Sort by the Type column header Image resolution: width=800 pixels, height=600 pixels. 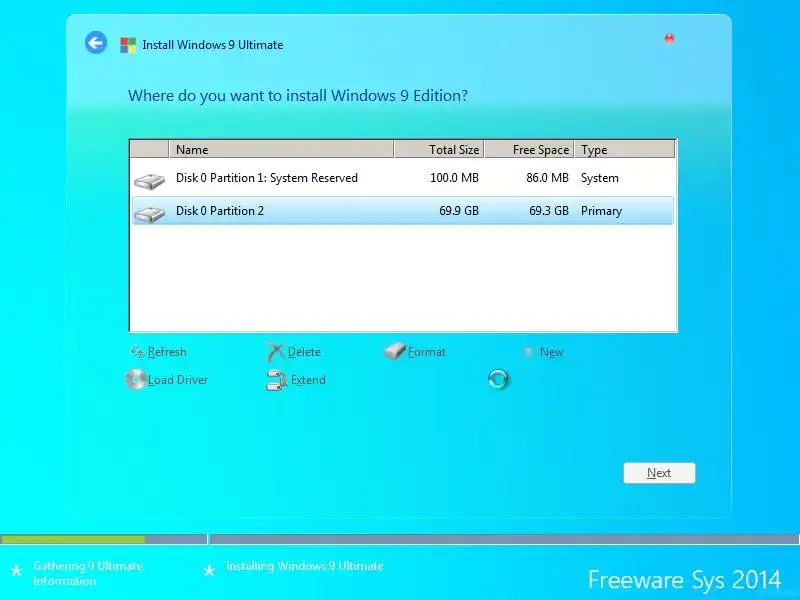click(625, 149)
